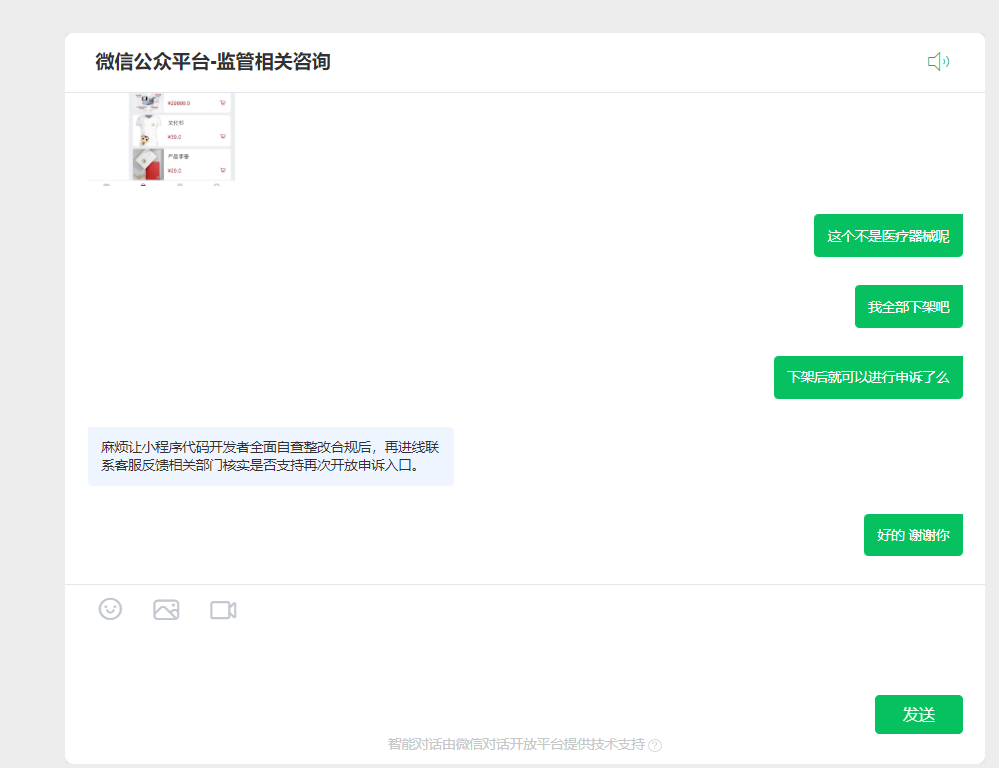This screenshot has width=999, height=768.
Task: Select the reply starting 麻烦让小程序代码开发者
Action: 271,456
